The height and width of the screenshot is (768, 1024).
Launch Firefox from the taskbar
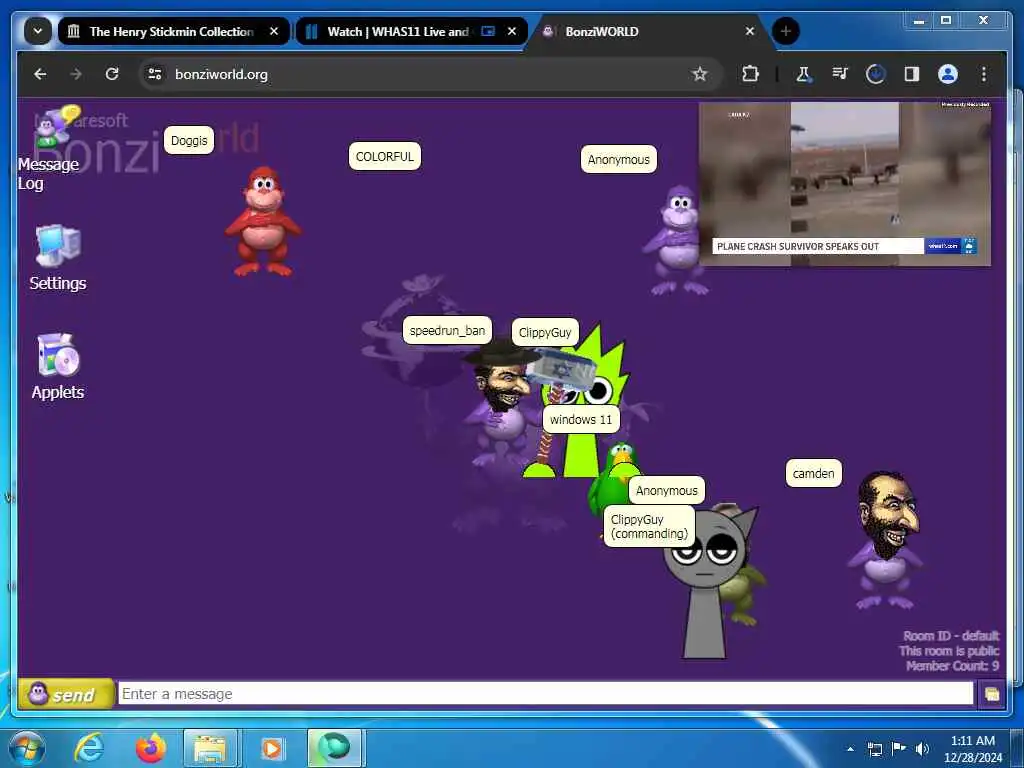pyautogui.click(x=150, y=748)
